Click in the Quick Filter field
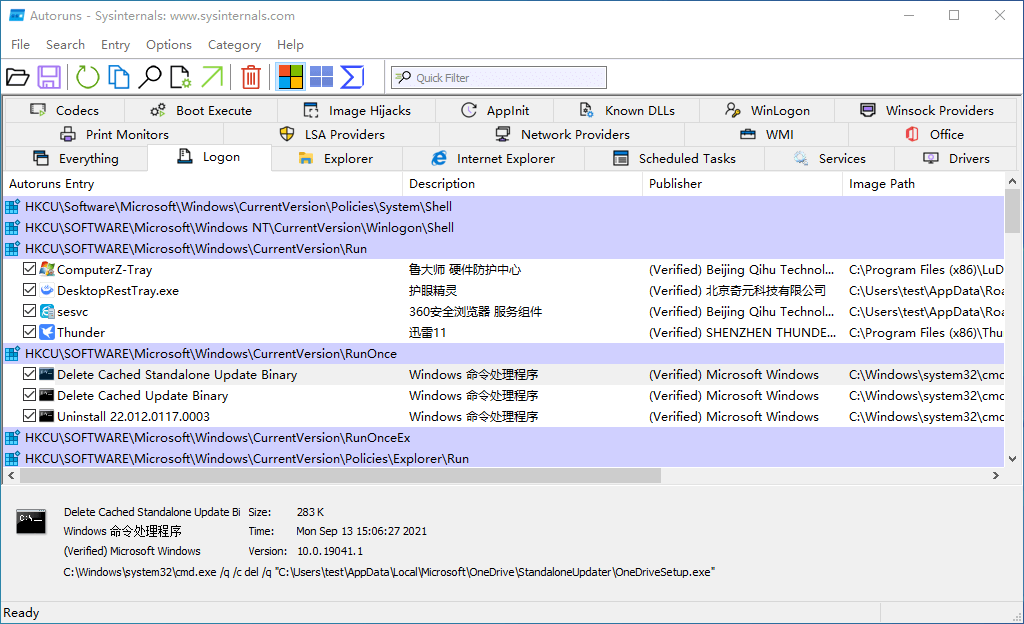This screenshot has height=624, width=1024. click(x=499, y=77)
